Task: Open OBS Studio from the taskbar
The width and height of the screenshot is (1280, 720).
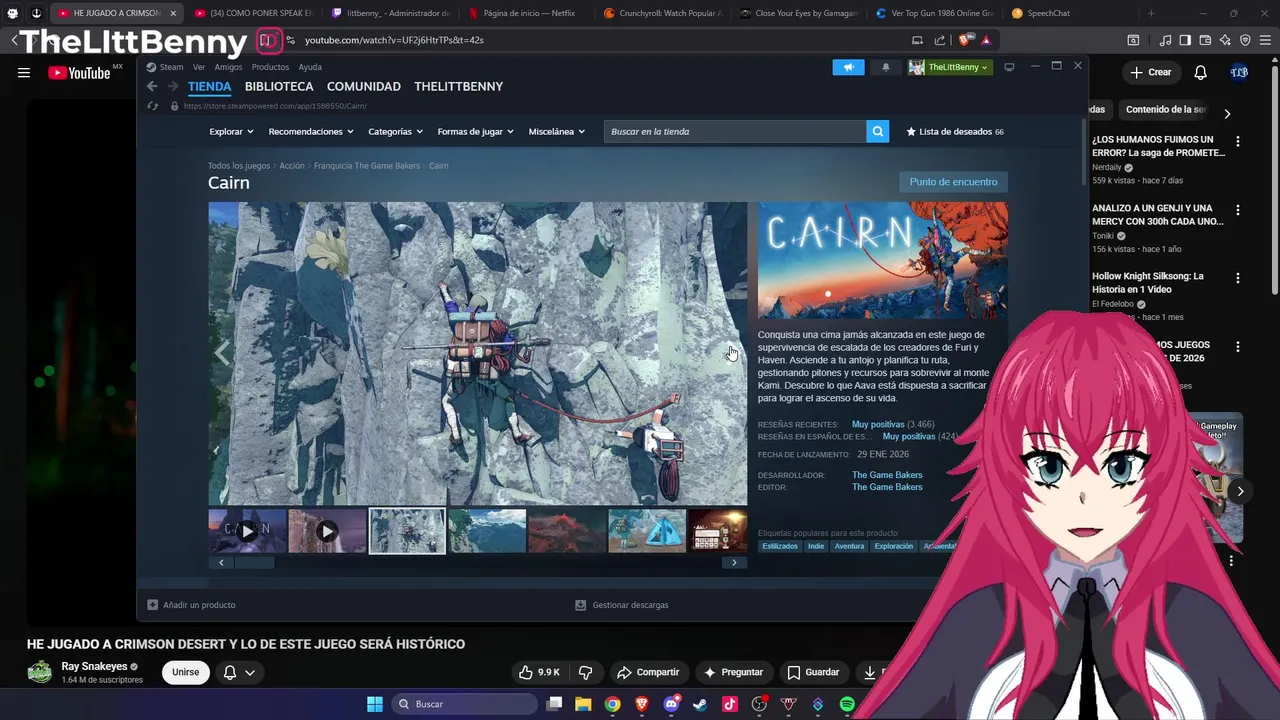Action: [x=759, y=704]
